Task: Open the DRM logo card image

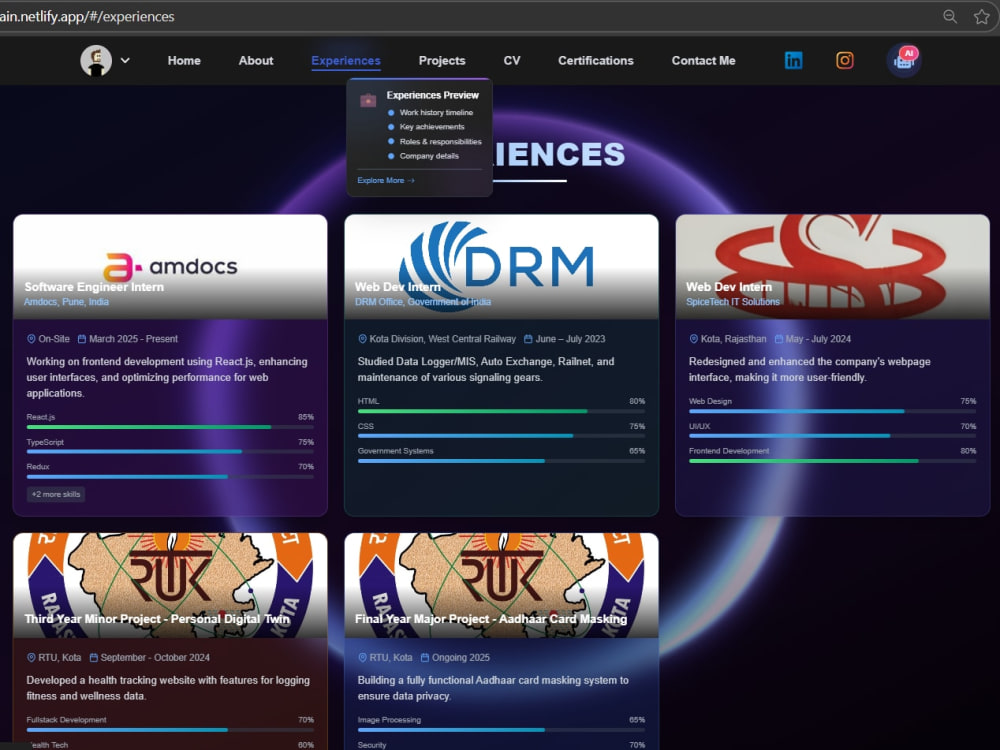Action: [x=501, y=266]
